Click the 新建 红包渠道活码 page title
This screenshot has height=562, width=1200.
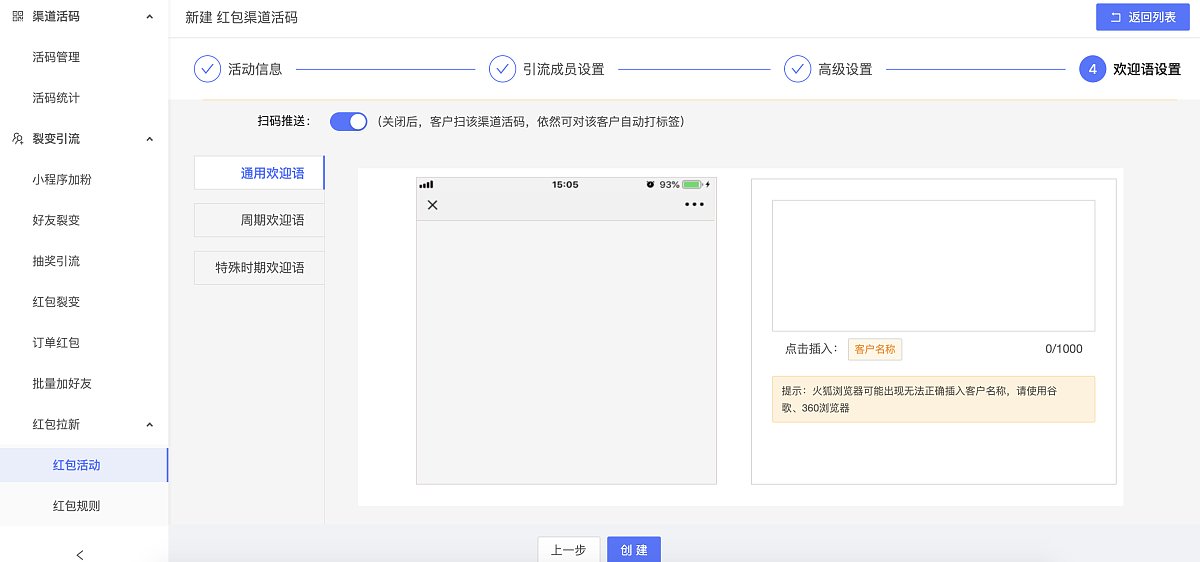[241, 18]
